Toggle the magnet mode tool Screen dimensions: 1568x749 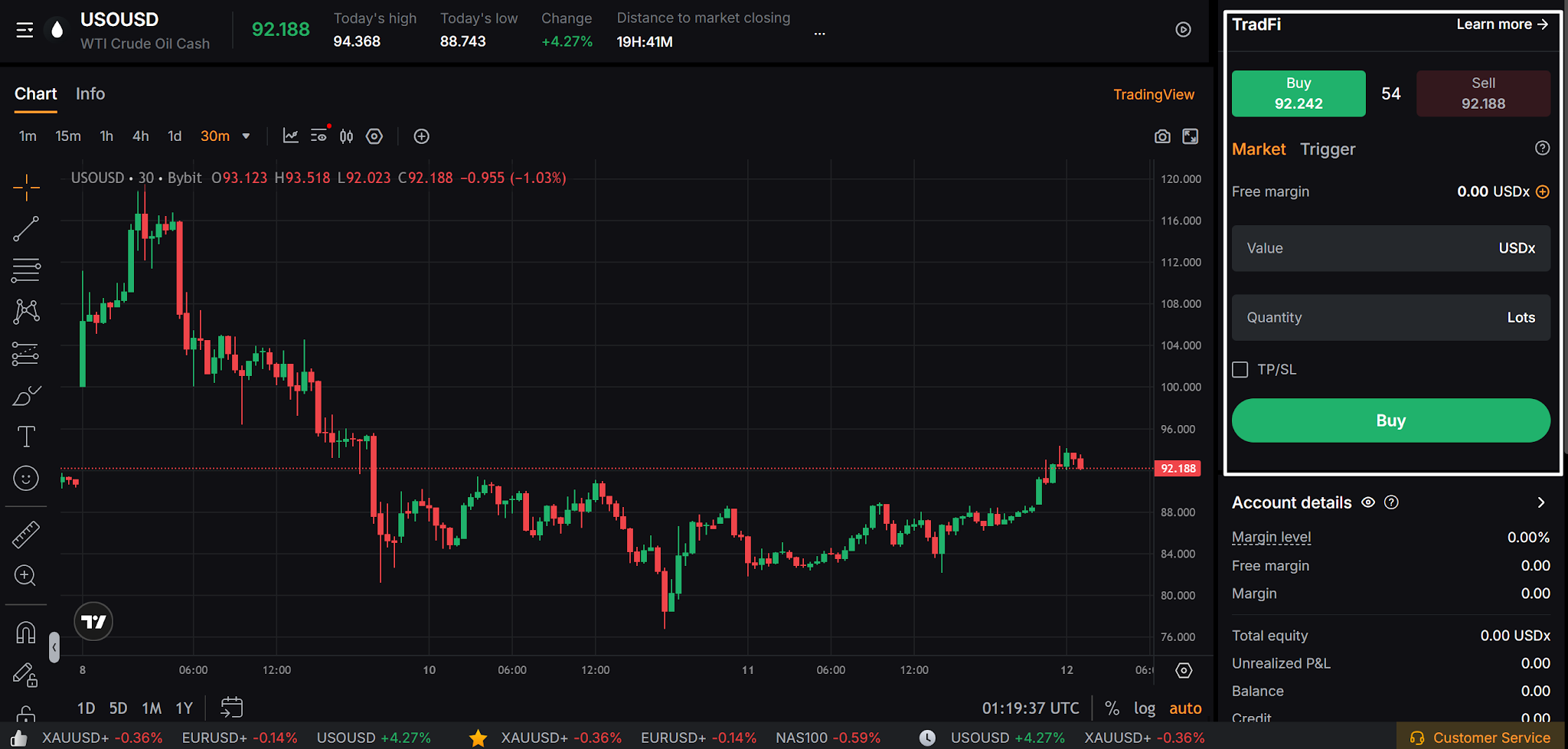pyautogui.click(x=26, y=633)
